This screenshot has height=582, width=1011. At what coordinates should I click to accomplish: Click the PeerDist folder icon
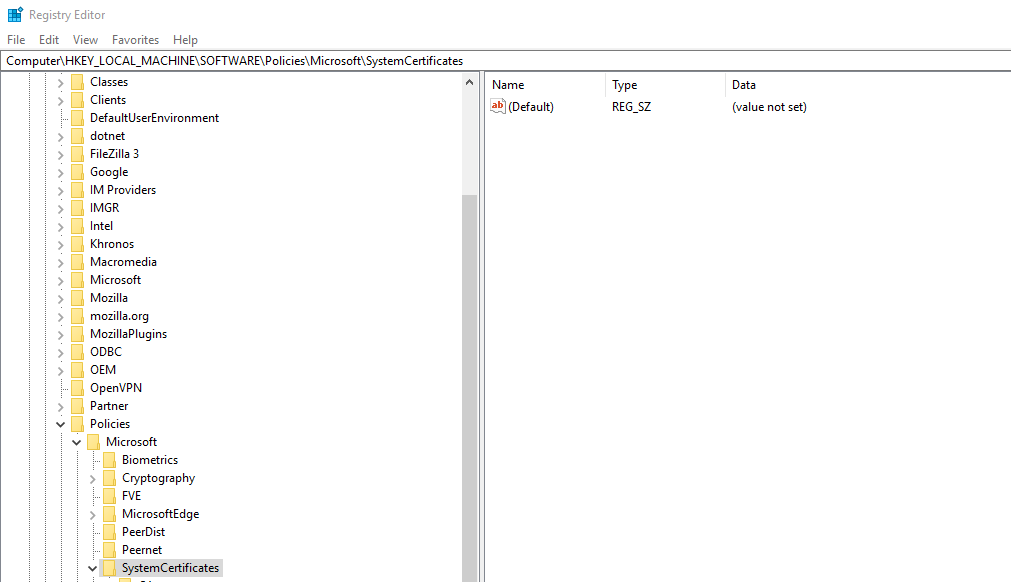click(x=110, y=532)
